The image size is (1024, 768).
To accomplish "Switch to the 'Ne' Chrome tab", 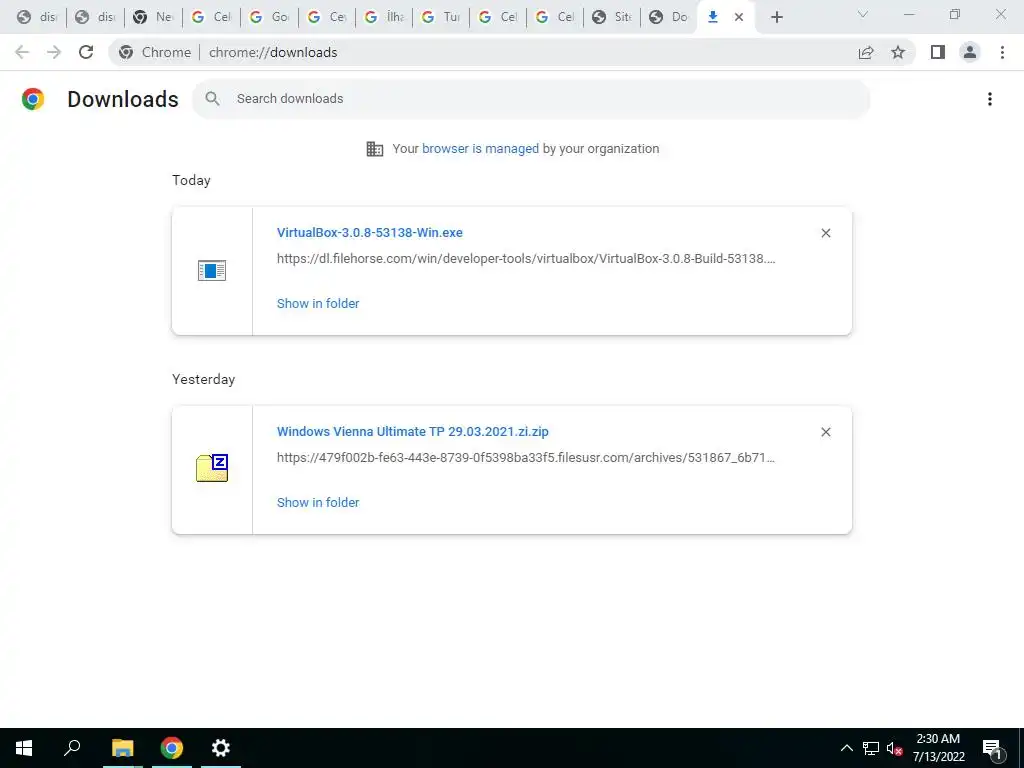I will (x=153, y=17).
